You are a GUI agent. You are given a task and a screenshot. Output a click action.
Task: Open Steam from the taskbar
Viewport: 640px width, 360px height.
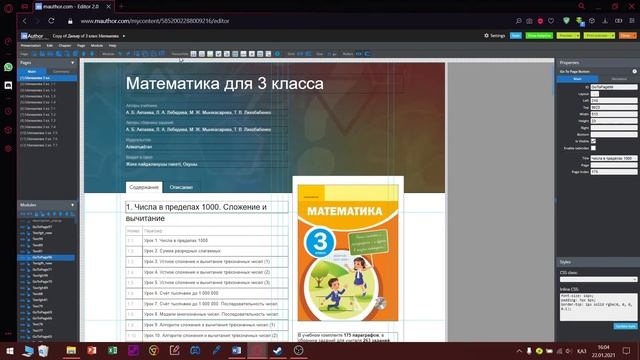pyautogui.click(x=278, y=351)
